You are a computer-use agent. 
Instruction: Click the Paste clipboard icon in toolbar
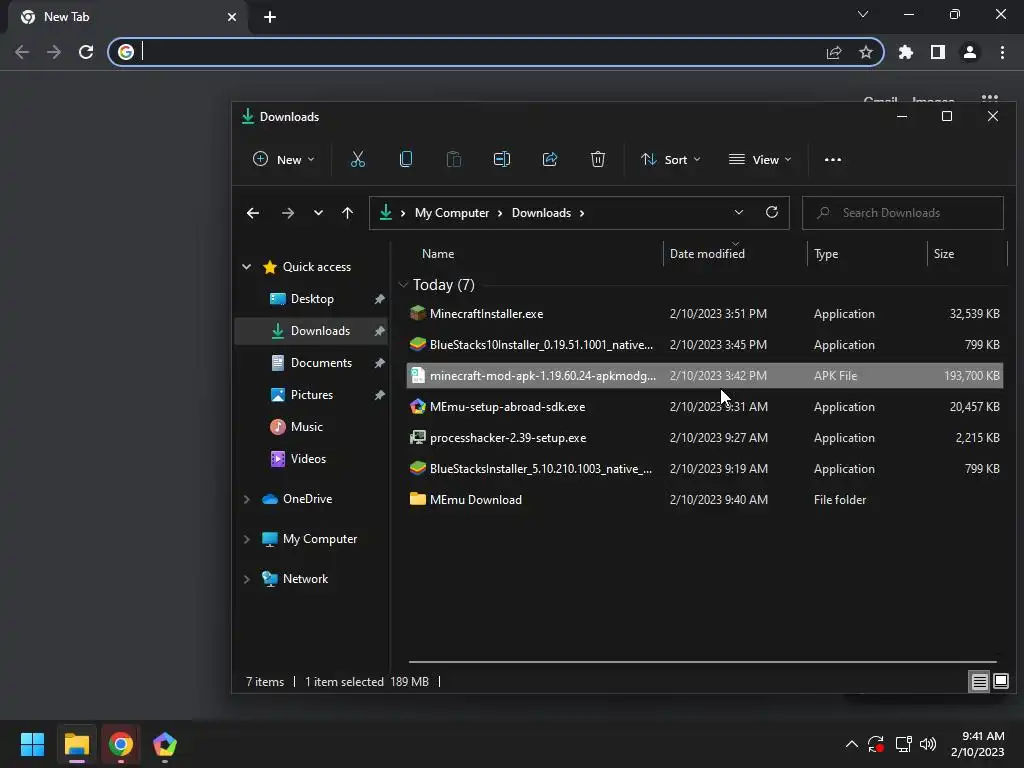tap(453, 159)
